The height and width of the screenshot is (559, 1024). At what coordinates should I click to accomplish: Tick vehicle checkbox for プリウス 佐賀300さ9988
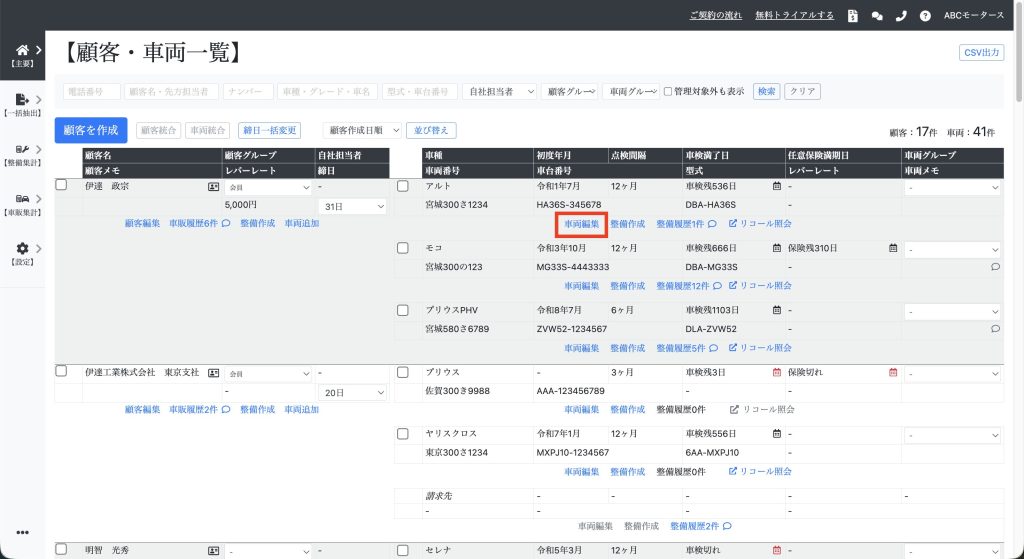pyautogui.click(x=403, y=372)
